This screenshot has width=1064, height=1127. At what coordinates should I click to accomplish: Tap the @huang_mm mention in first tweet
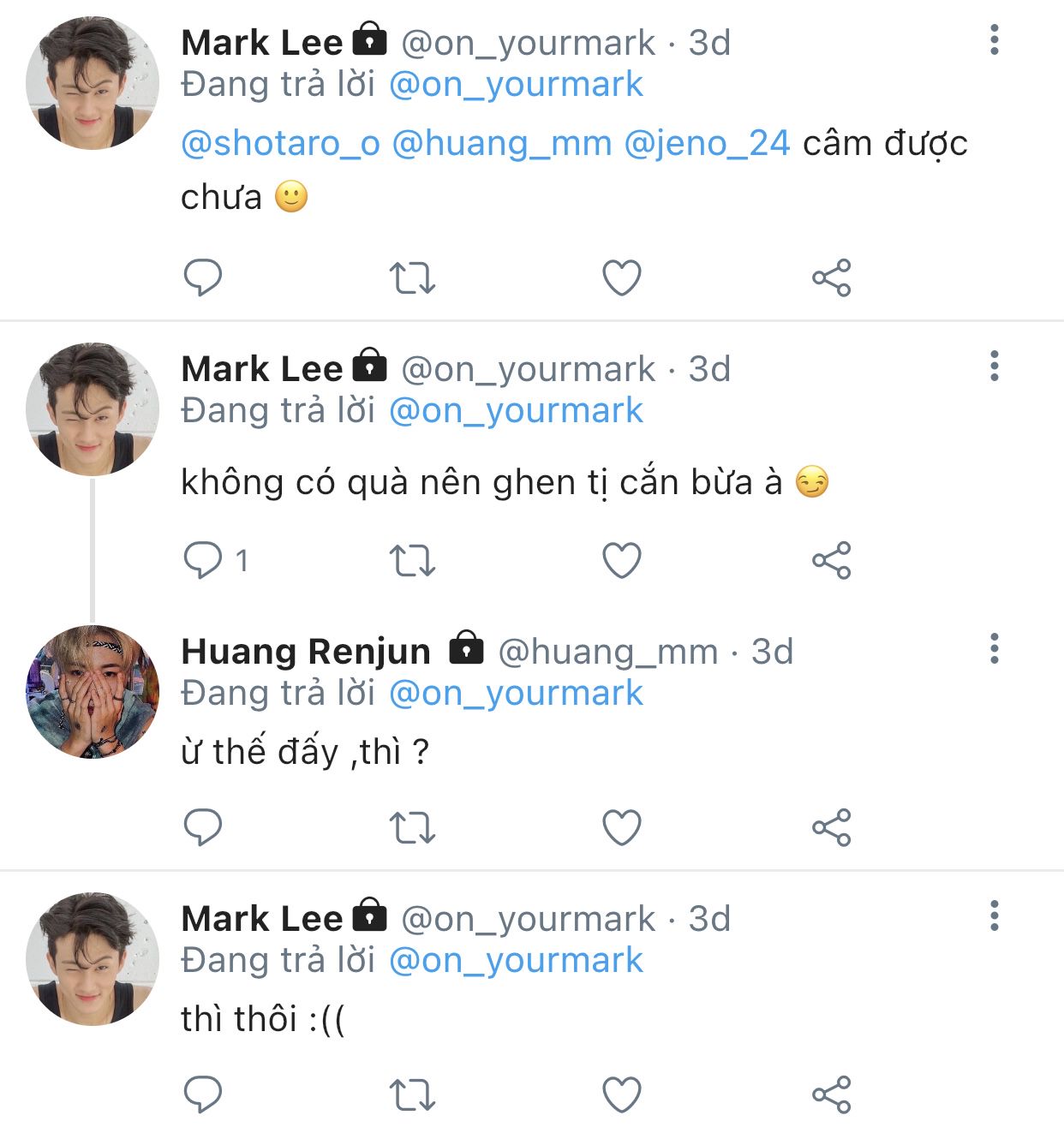(501, 143)
